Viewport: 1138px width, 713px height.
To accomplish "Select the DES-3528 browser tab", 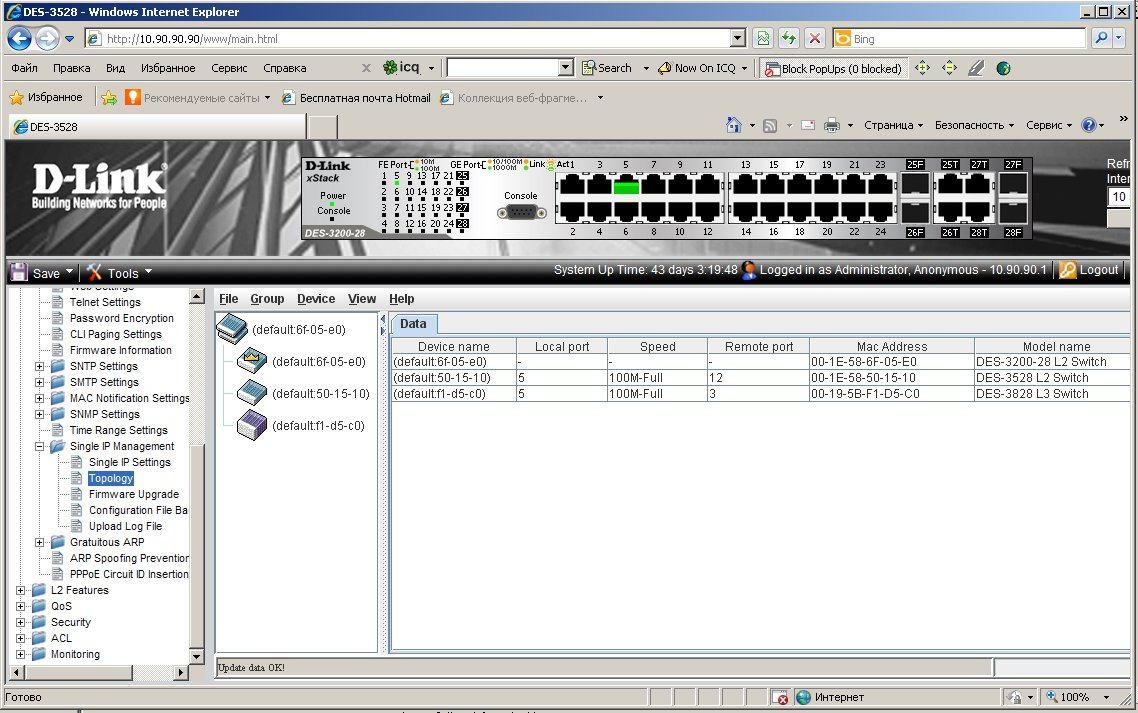I will (x=157, y=126).
